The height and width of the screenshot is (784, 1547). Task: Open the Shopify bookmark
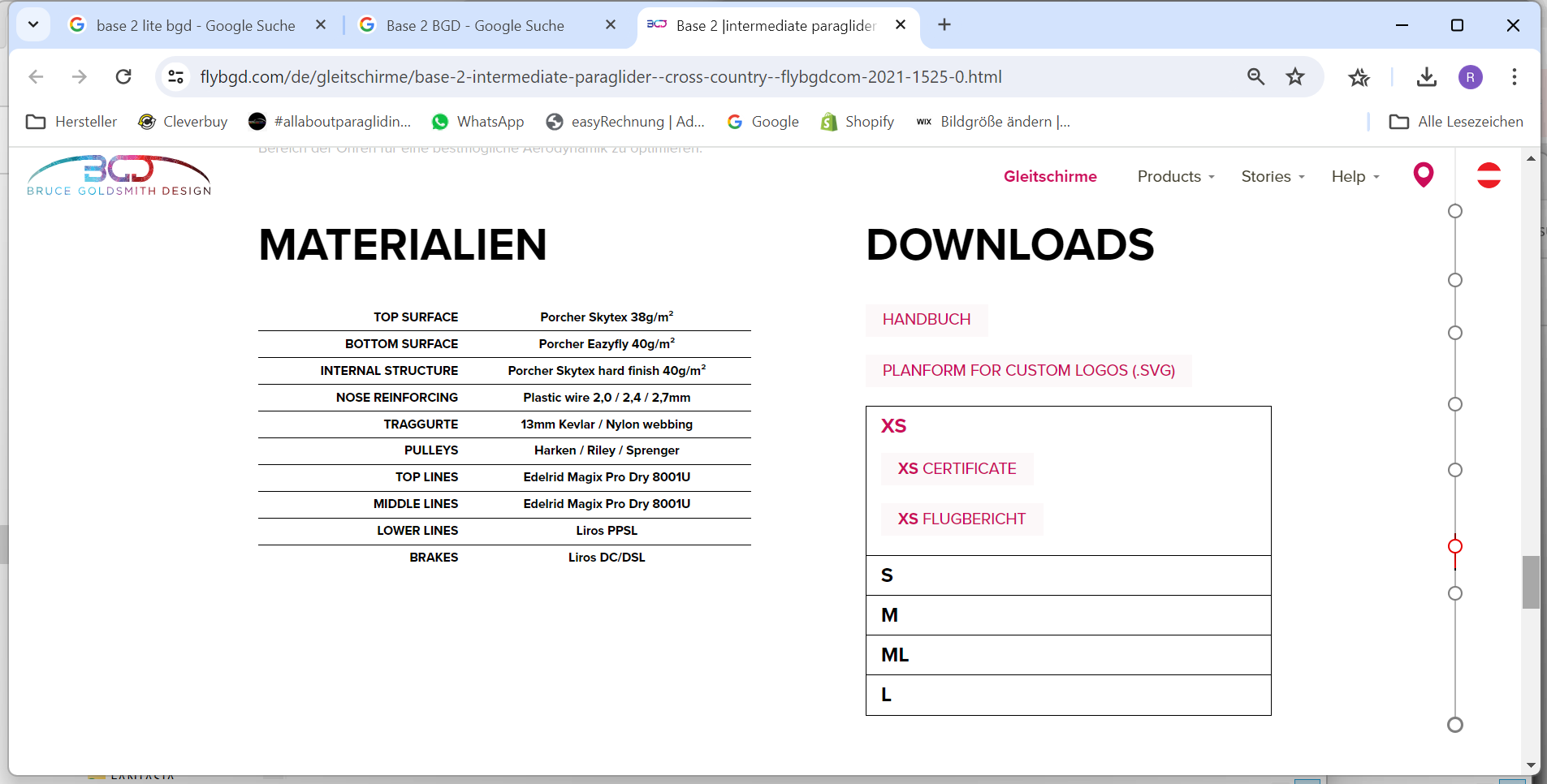tap(857, 122)
